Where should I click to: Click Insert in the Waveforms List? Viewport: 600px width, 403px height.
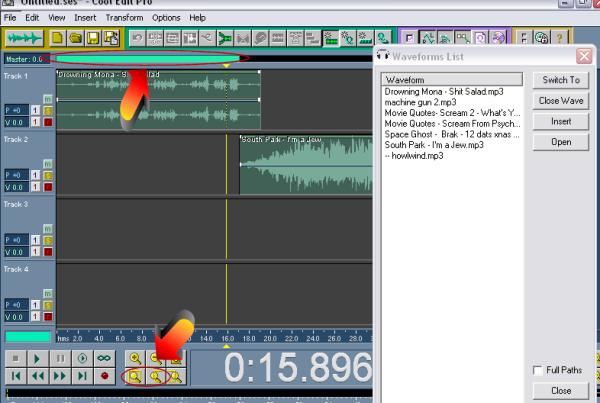(x=561, y=121)
